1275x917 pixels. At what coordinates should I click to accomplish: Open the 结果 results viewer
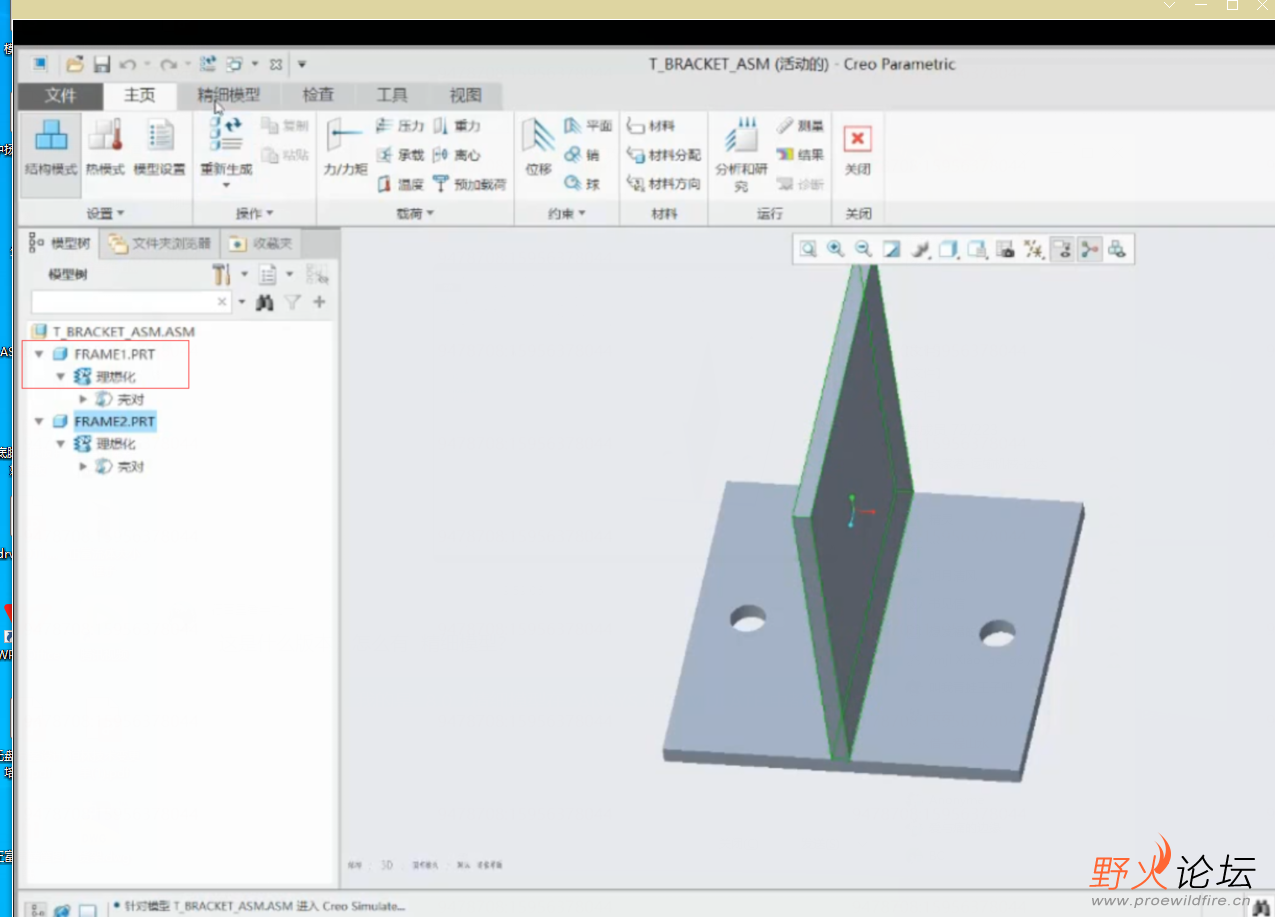pyautogui.click(x=800, y=155)
